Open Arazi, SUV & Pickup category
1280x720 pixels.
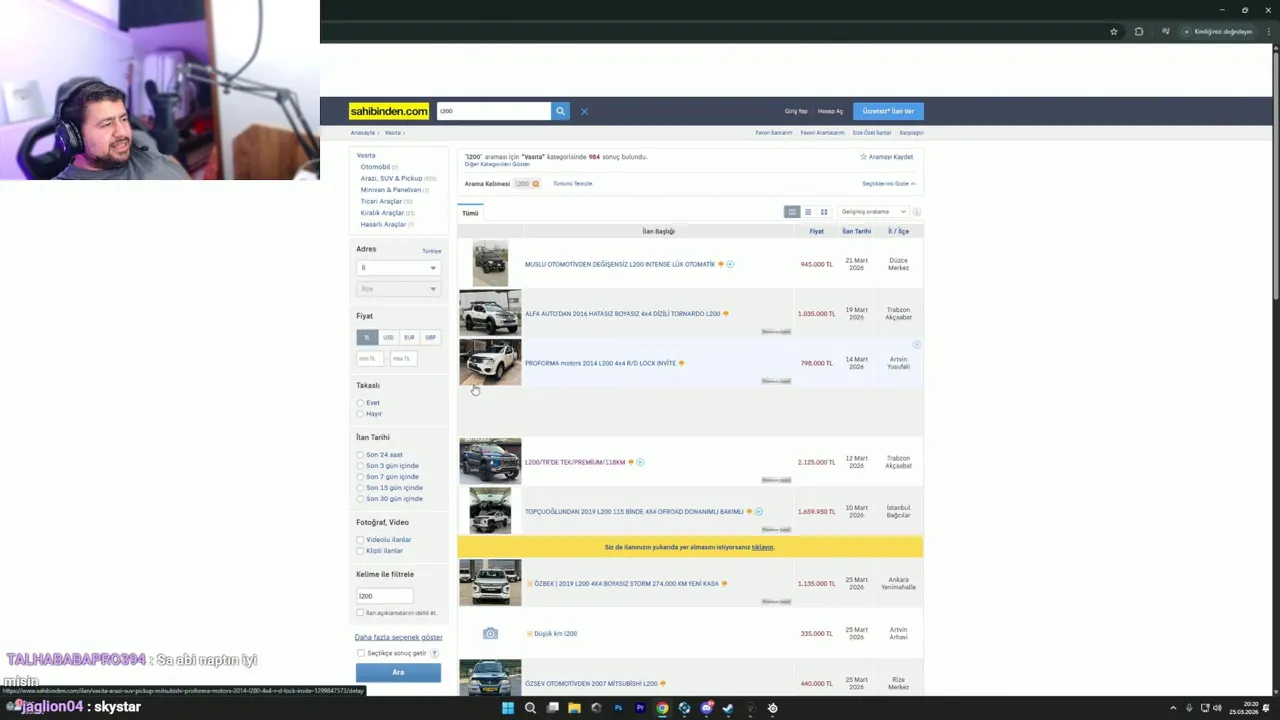[x=391, y=178]
